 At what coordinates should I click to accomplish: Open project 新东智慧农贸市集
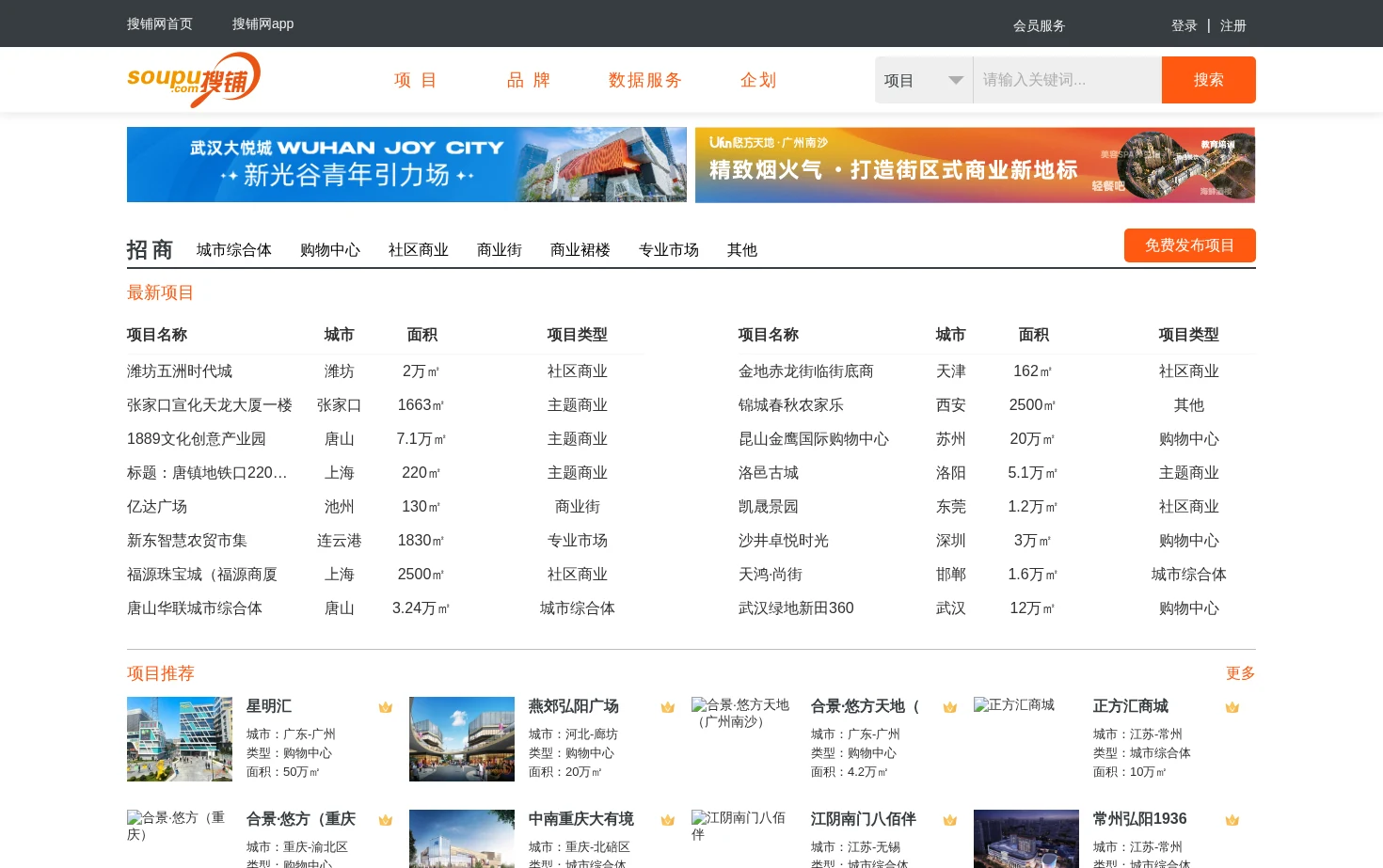(187, 541)
